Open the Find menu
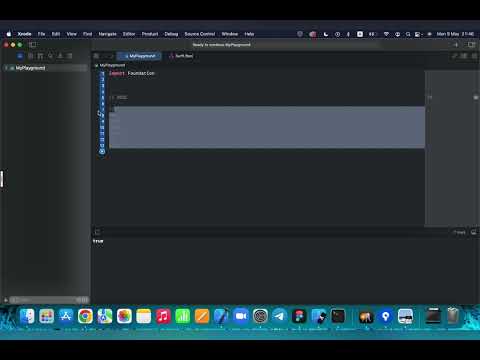 point(87,34)
